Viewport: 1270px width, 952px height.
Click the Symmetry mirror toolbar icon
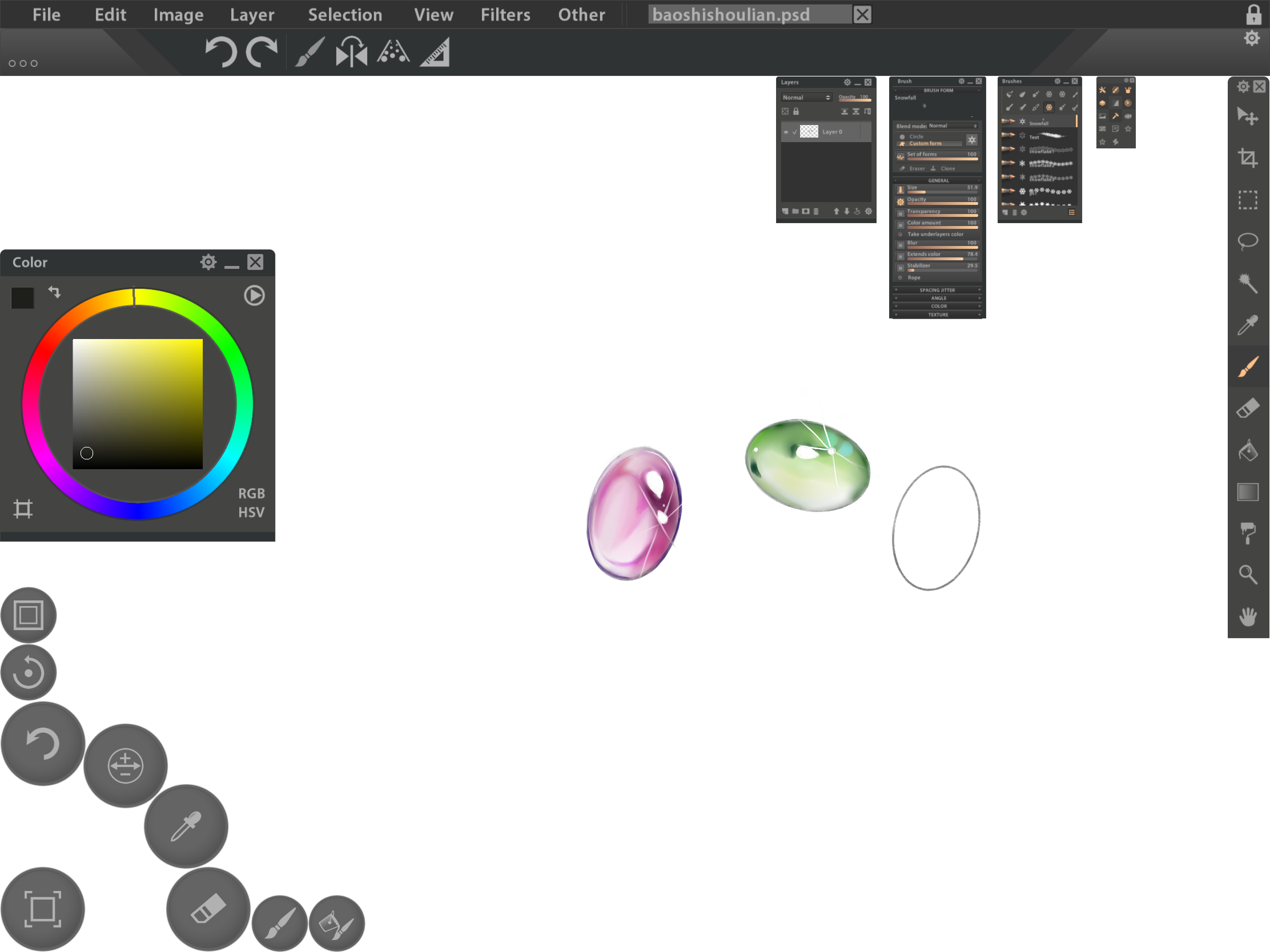(x=351, y=53)
